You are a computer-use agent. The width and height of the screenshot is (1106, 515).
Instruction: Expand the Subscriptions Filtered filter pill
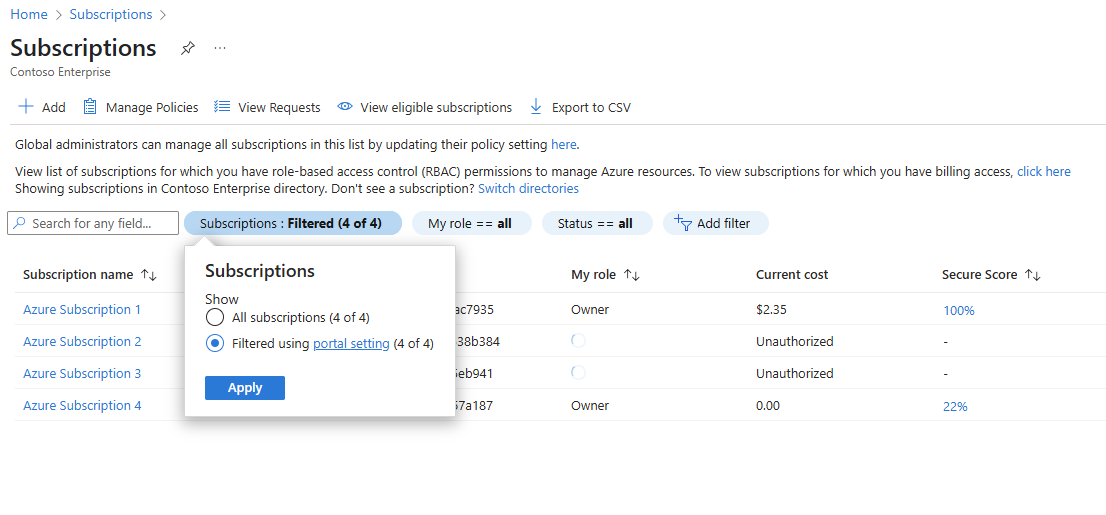point(291,224)
